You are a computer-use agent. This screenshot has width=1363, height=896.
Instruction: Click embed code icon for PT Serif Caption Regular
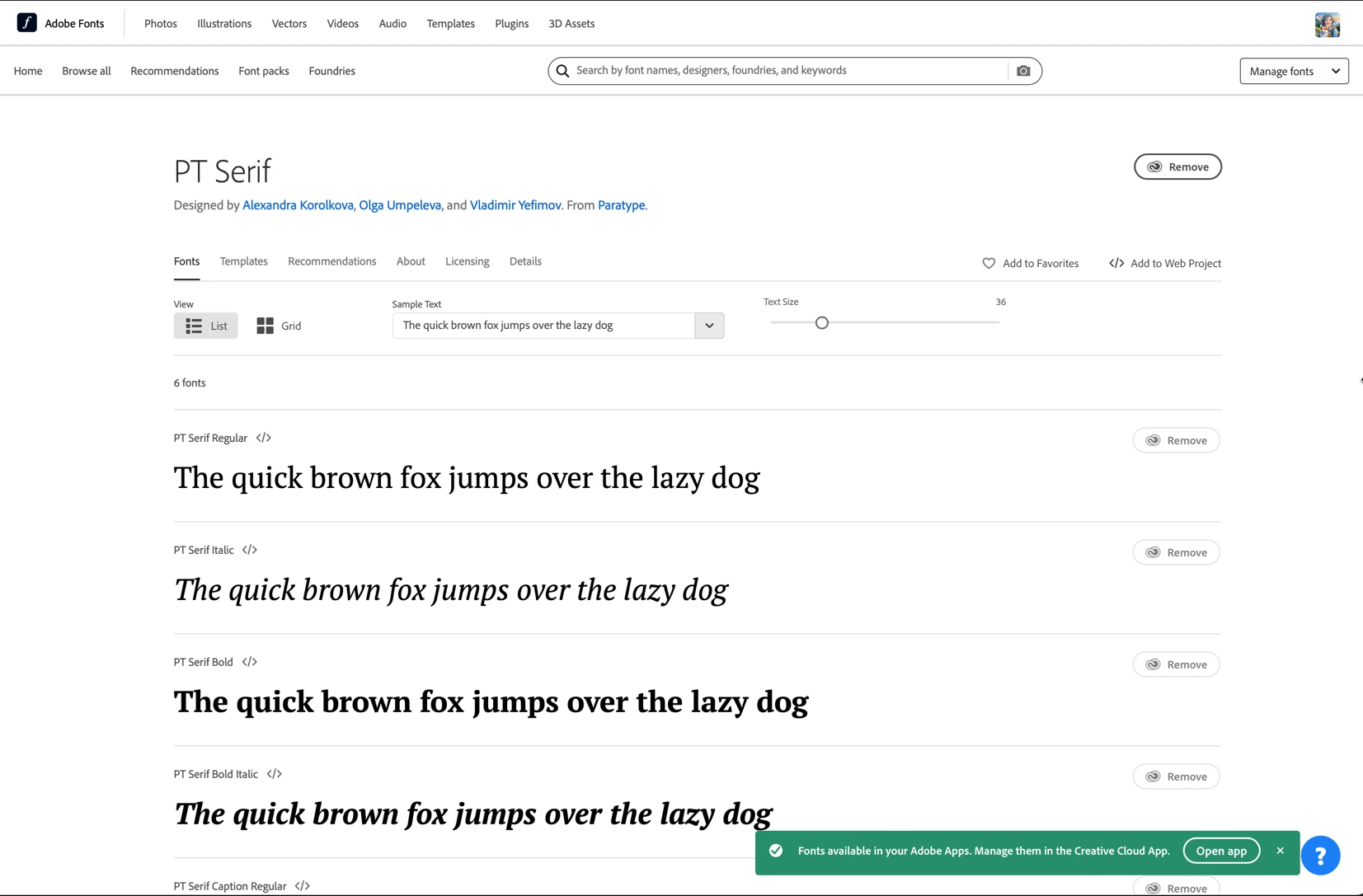303,887
